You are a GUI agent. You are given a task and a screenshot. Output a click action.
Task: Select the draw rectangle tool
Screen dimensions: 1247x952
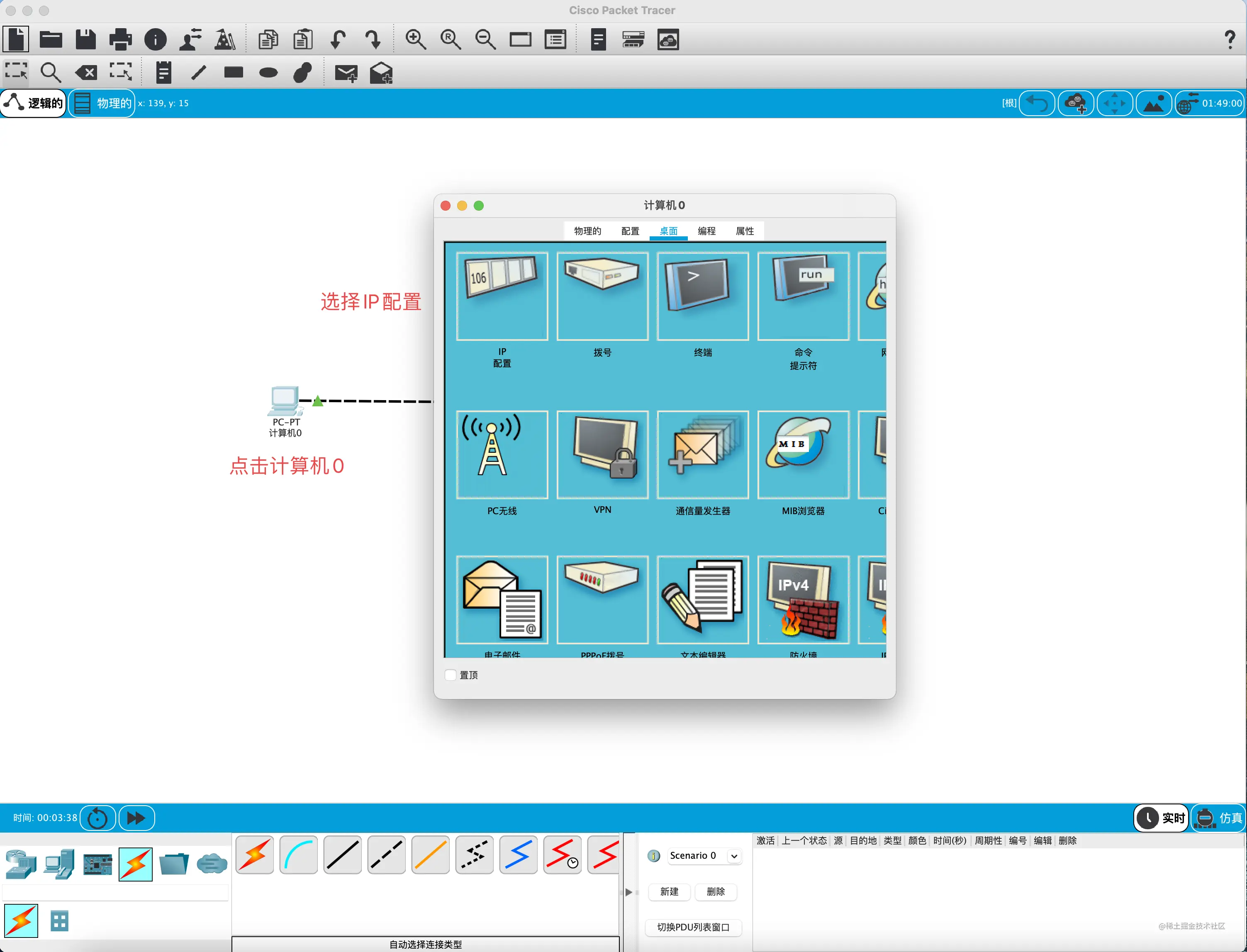click(234, 72)
